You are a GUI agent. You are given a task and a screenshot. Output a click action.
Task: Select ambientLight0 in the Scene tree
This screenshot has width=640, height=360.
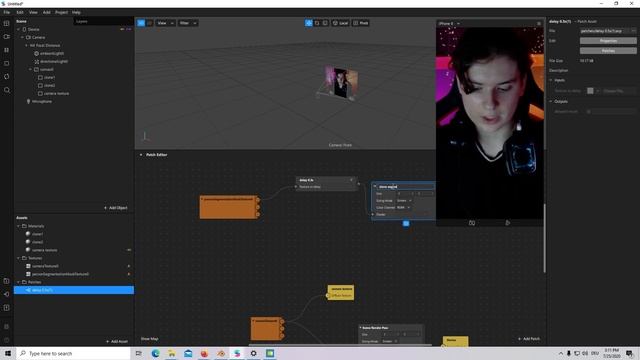click(x=52, y=53)
